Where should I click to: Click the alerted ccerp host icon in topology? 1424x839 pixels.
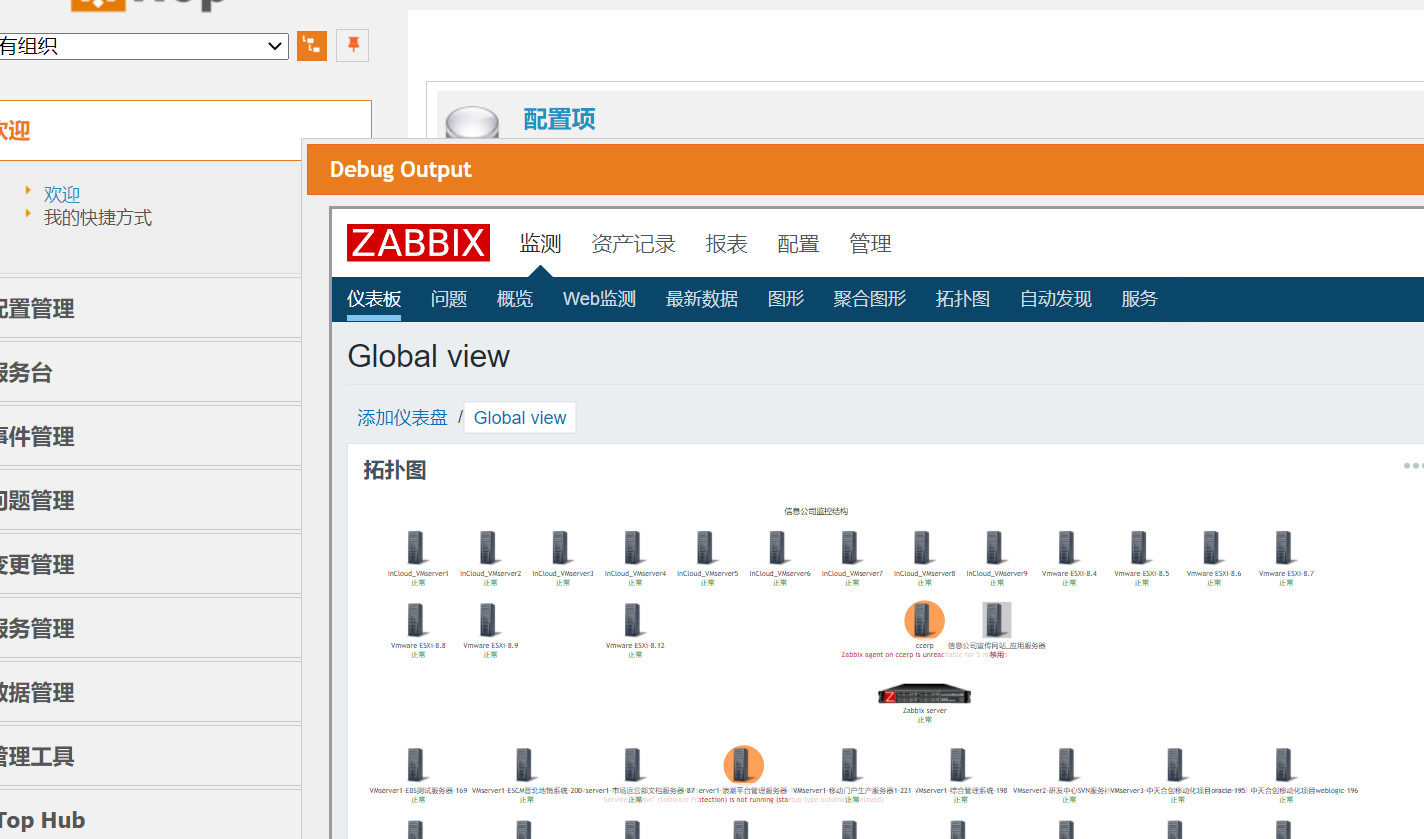tap(924, 620)
